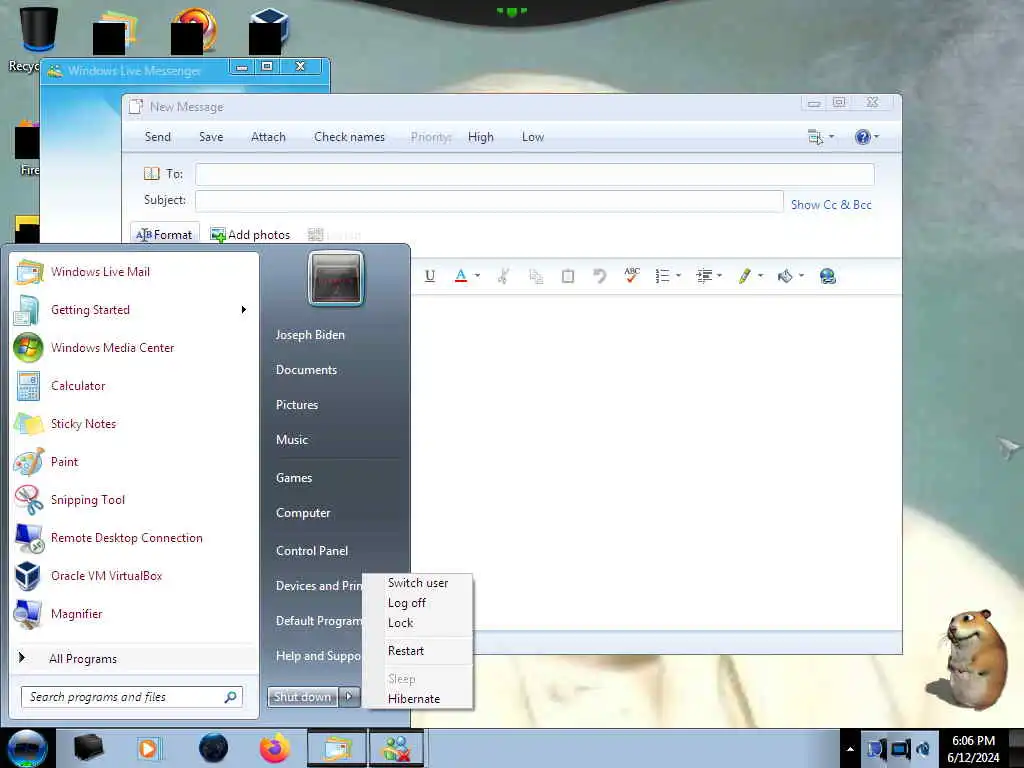Image resolution: width=1024 pixels, height=768 pixels.
Task: Click Check names in the toolbar
Action: pos(349,137)
